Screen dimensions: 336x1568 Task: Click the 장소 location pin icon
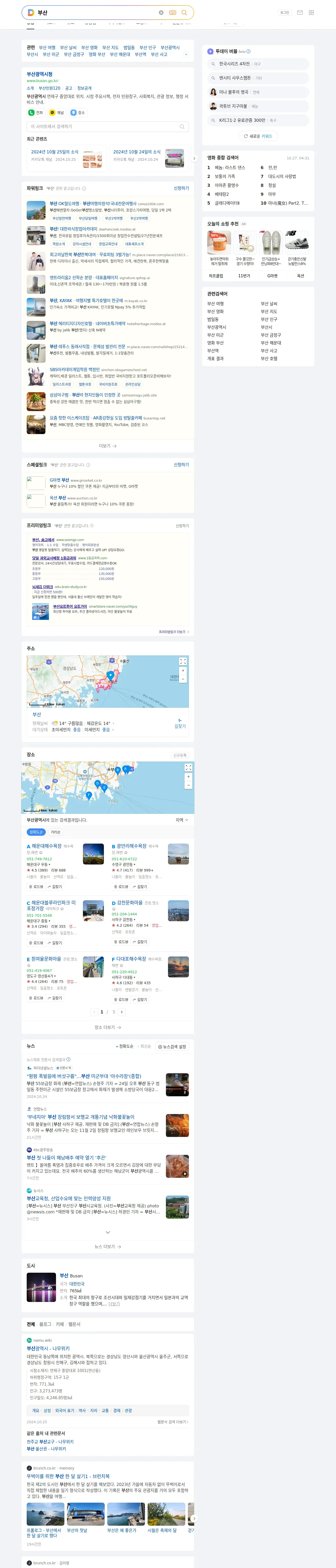point(73,113)
